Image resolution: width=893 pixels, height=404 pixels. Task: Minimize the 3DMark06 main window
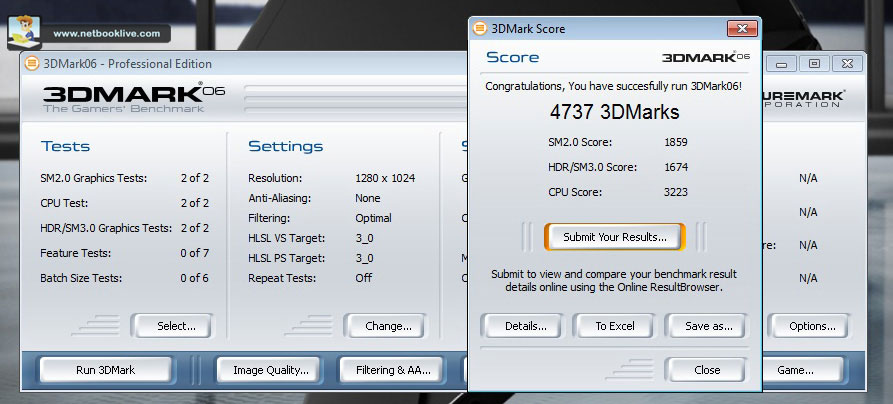pos(781,64)
